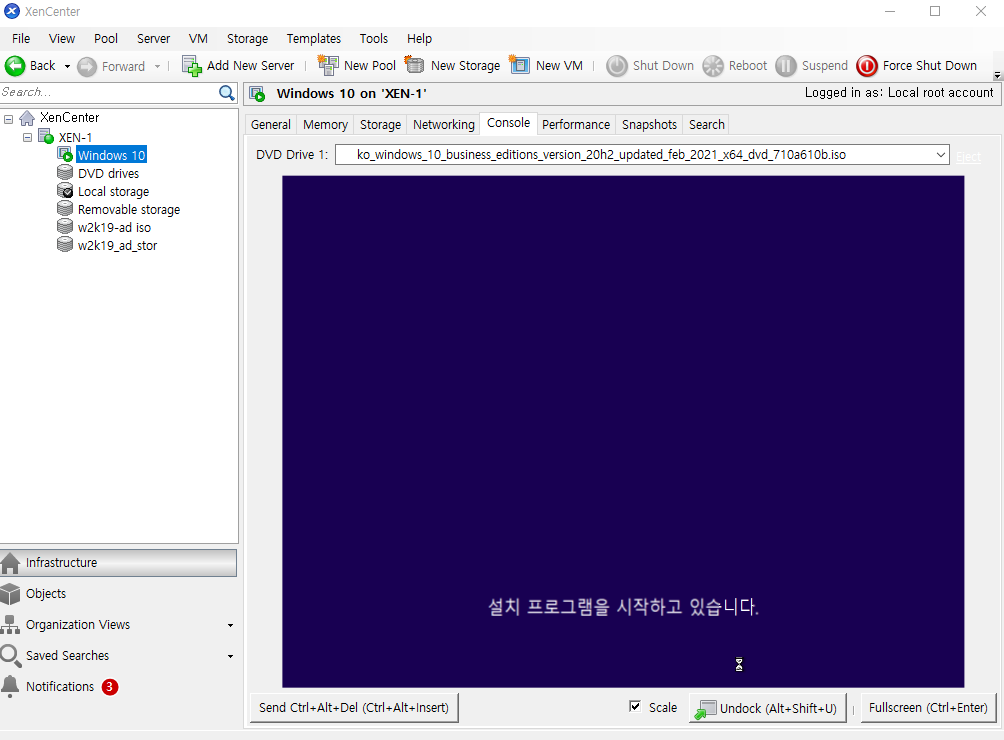Viewport: 1004px width, 740px height.
Task: Toggle the Scale checkbox
Action: pos(635,707)
